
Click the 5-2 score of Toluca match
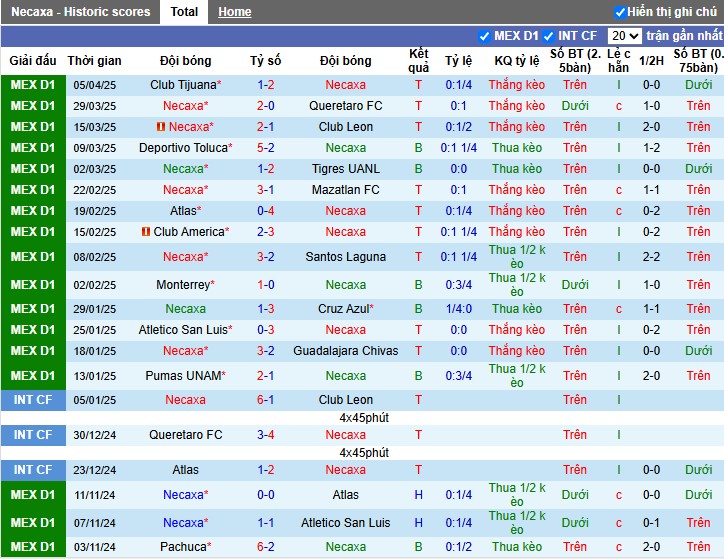[265, 148]
